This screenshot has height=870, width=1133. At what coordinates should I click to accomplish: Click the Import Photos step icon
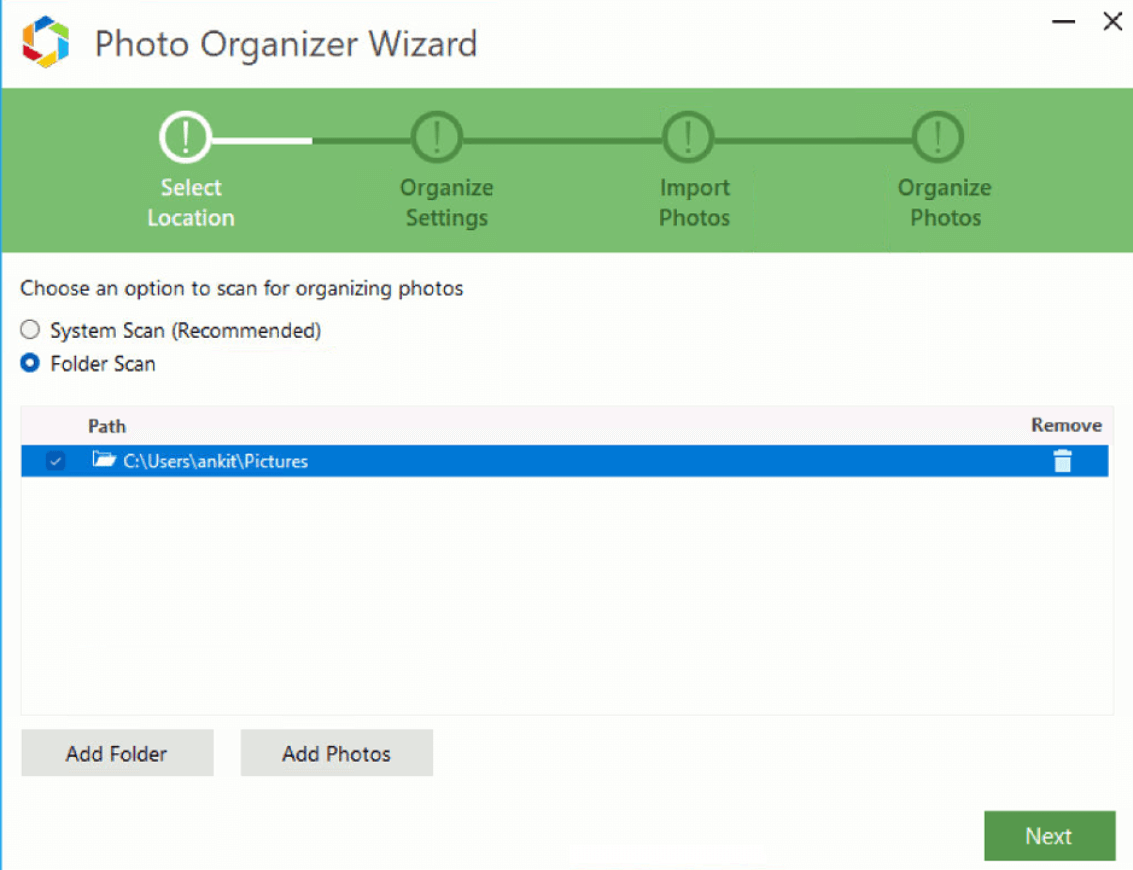click(x=688, y=137)
